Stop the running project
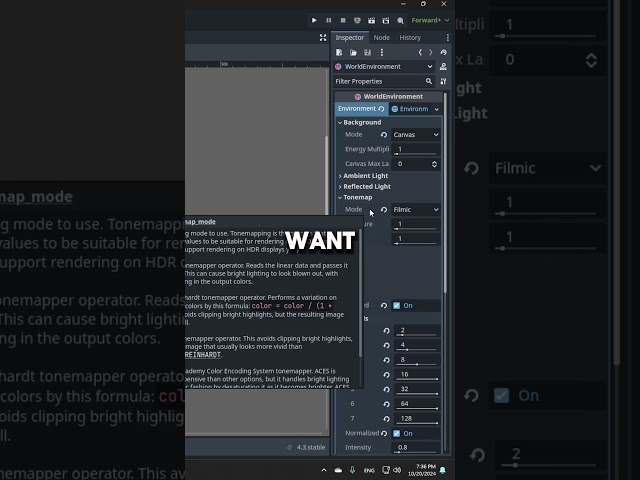The height and width of the screenshot is (480, 640). click(x=343, y=20)
